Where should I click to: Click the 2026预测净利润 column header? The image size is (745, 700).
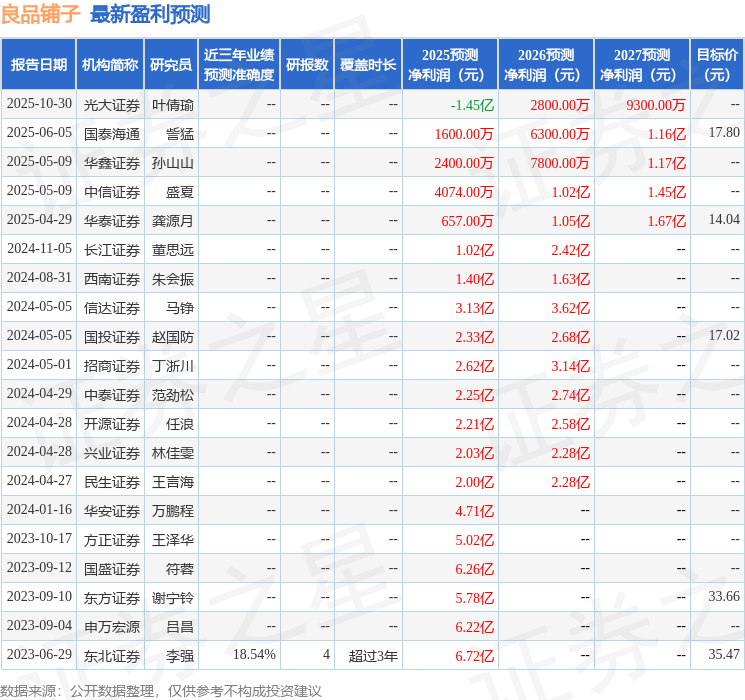(546, 64)
